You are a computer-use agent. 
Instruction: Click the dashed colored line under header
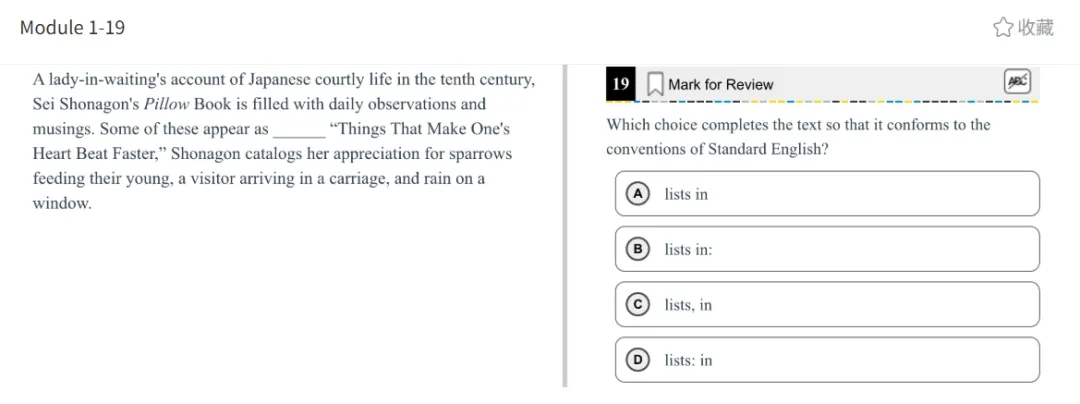[x=822, y=102]
